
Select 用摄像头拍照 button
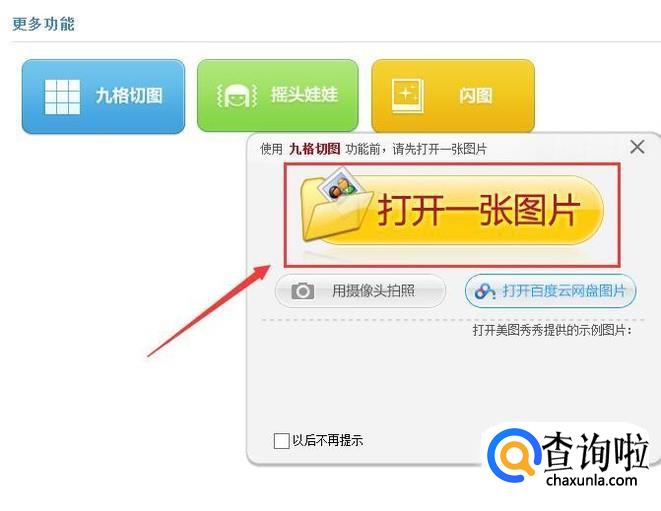point(360,291)
